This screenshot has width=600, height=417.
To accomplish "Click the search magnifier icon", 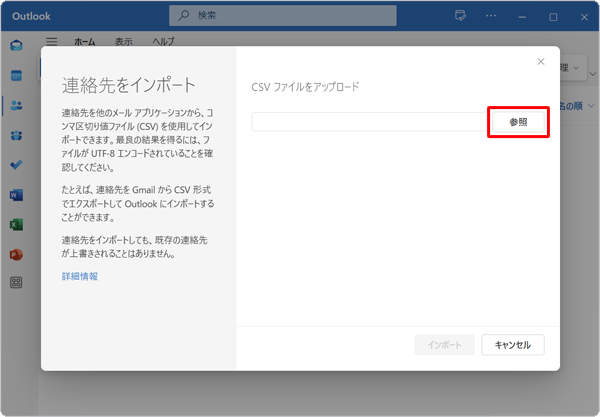I will [x=184, y=15].
